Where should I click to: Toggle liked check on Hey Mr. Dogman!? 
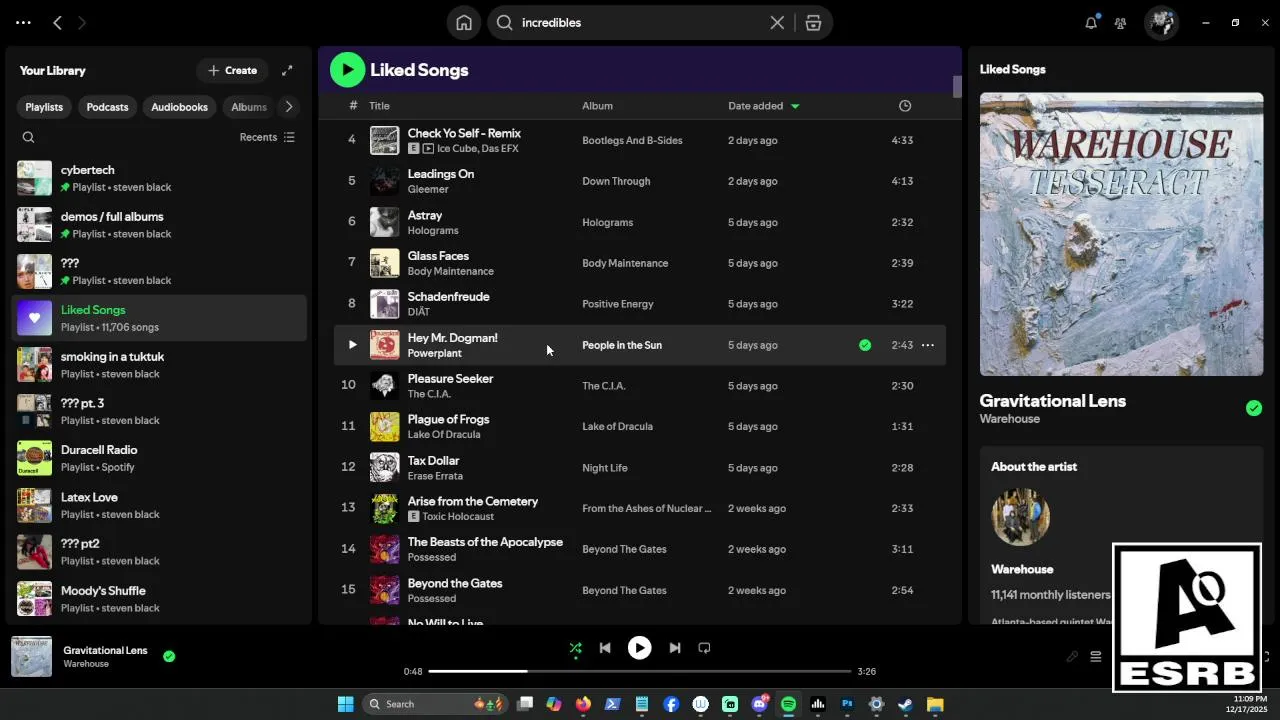point(865,345)
